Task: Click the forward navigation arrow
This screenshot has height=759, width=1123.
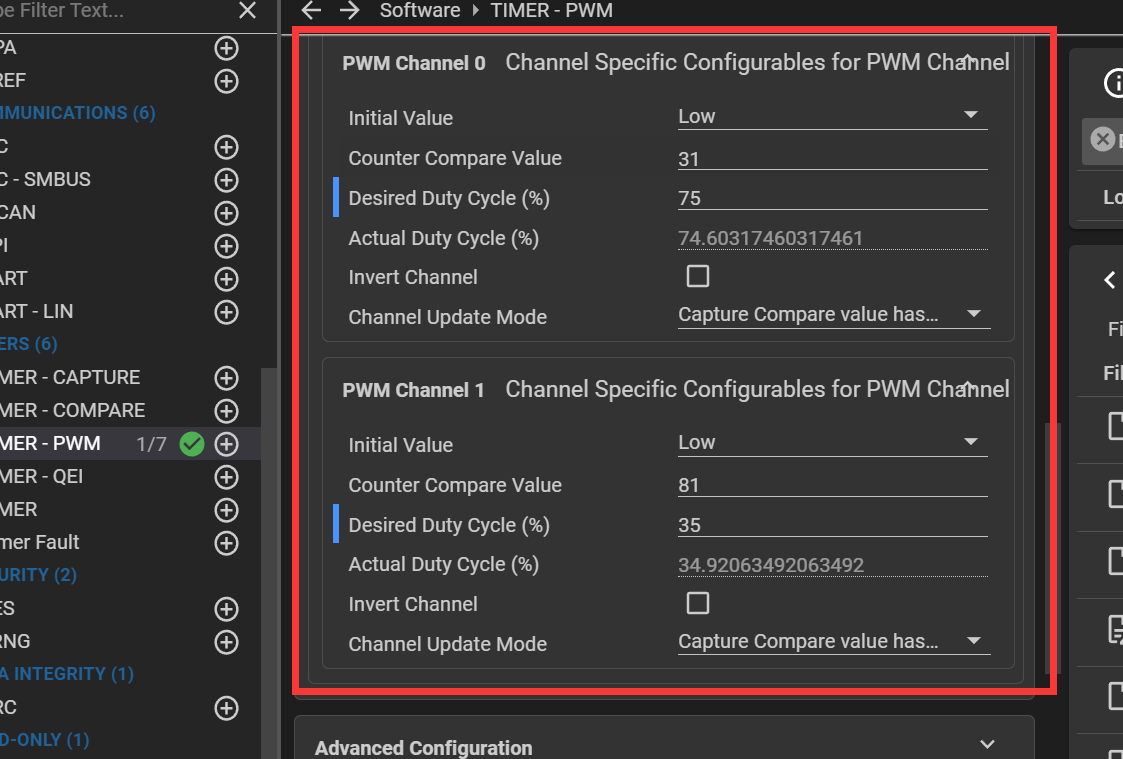Action: (348, 11)
